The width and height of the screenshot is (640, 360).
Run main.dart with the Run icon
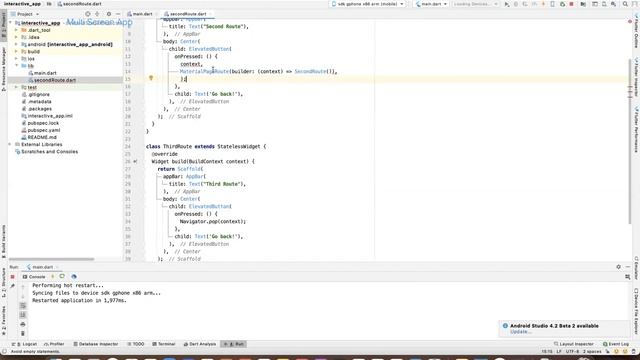507,4
